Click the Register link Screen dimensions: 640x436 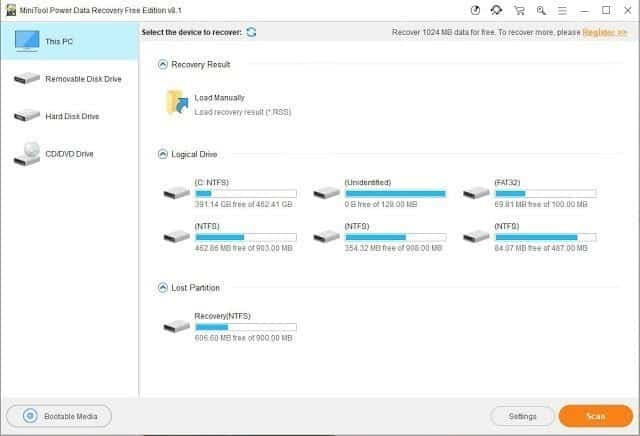click(604, 32)
